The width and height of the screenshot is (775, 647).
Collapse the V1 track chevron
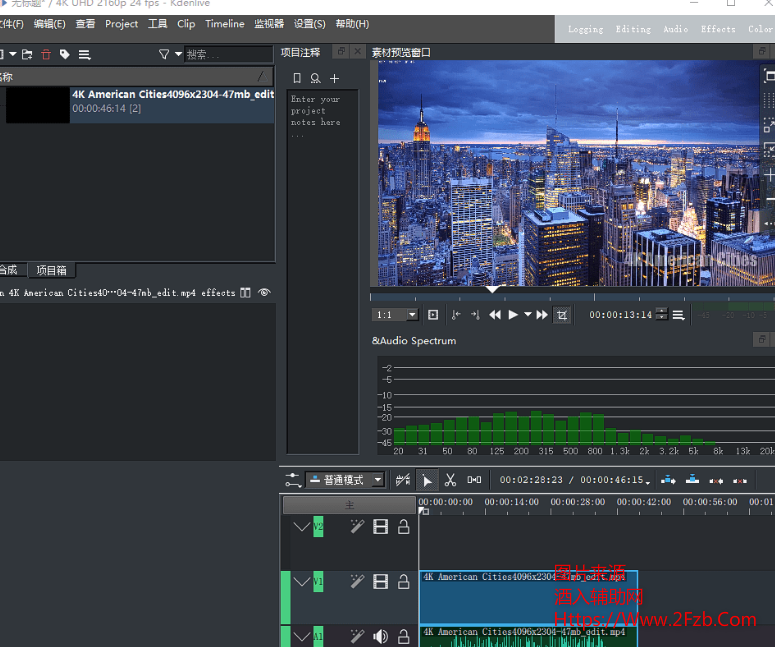tap(302, 581)
